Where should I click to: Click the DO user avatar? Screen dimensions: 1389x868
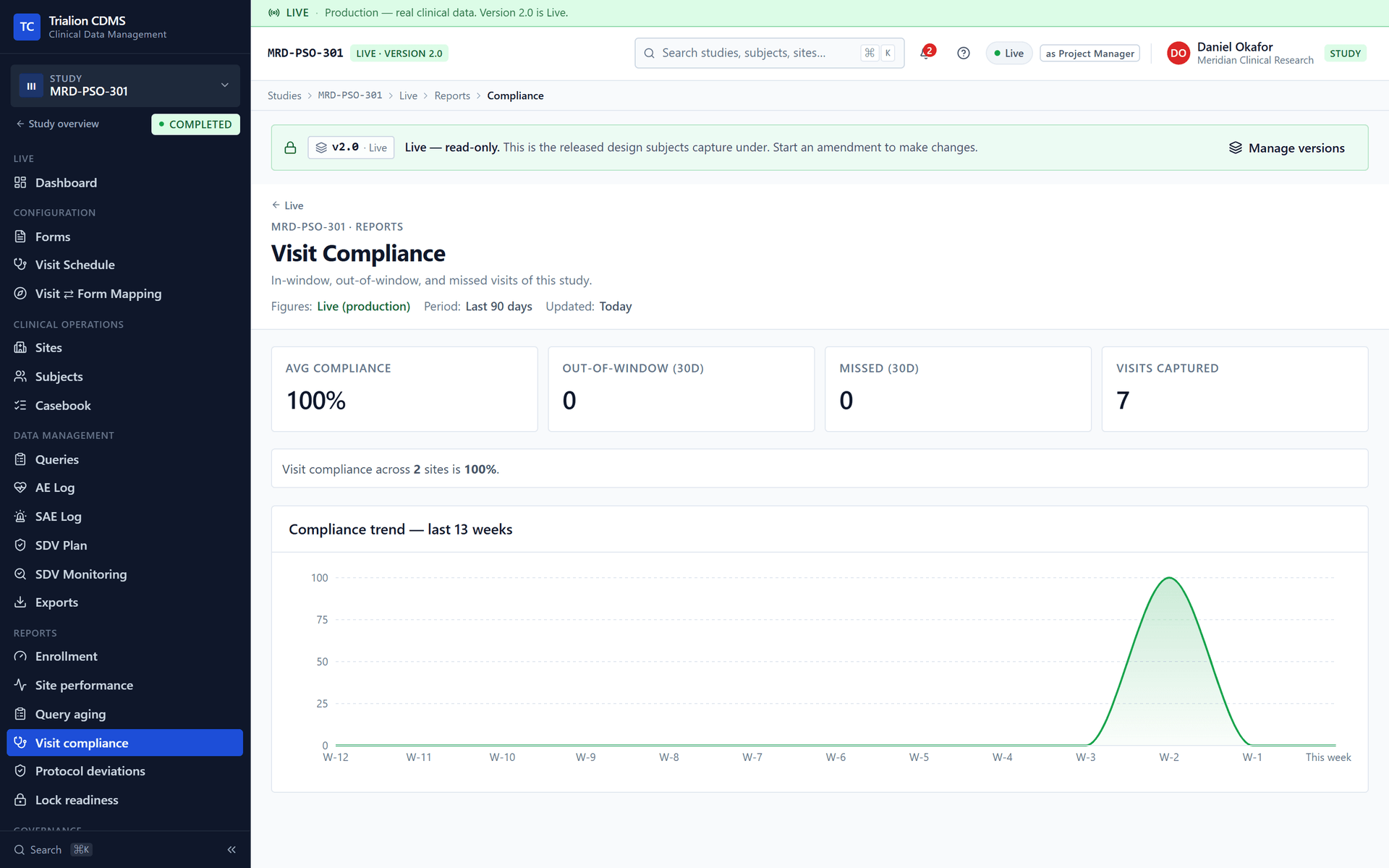(x=1178, y=53)
